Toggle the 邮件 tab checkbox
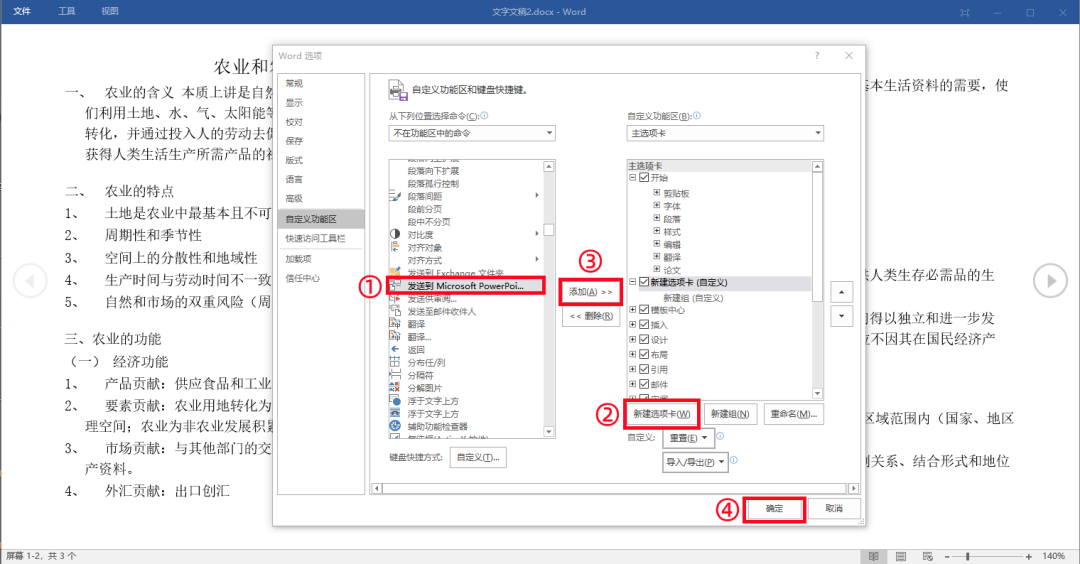The image size is (1080, 564). pyautogui.click(x=644, y=384)
